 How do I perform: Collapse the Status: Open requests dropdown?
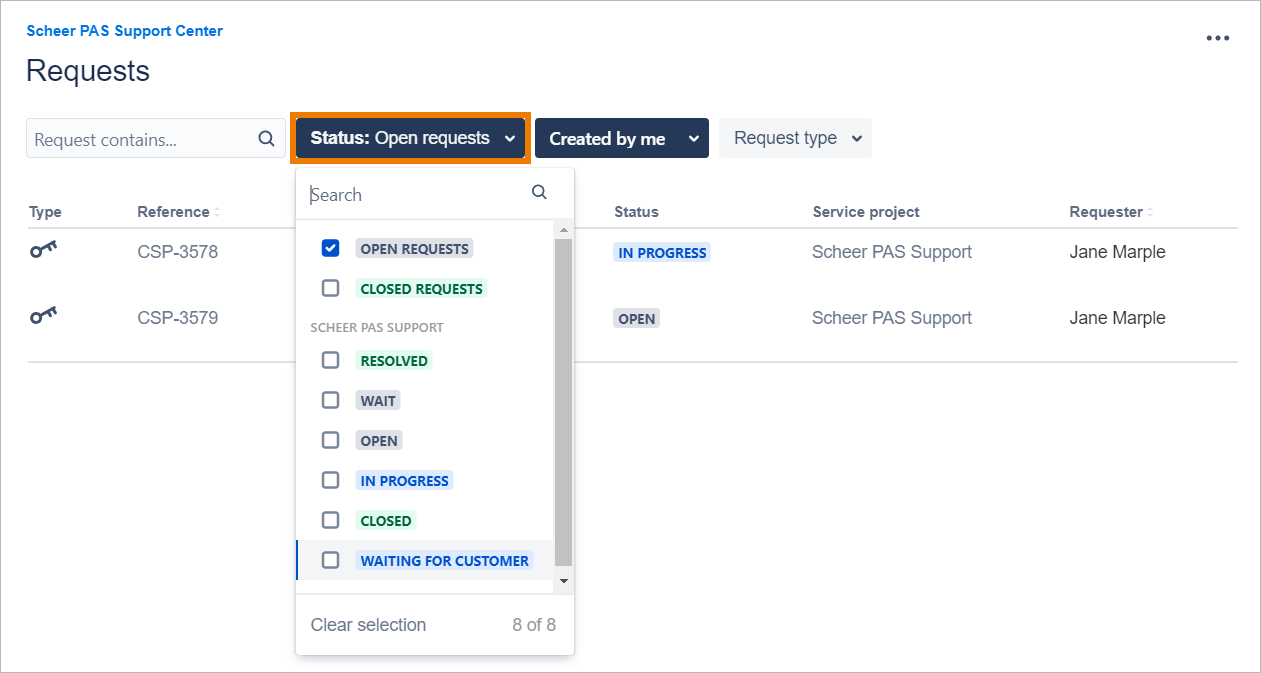coord(410,138)
